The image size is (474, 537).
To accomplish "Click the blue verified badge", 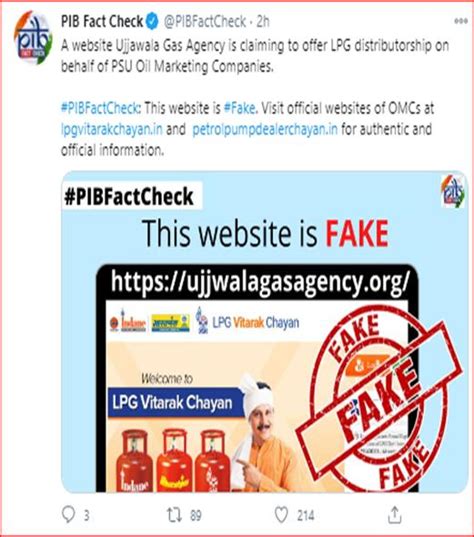I will pyautogui.click(x=152, y=22).
